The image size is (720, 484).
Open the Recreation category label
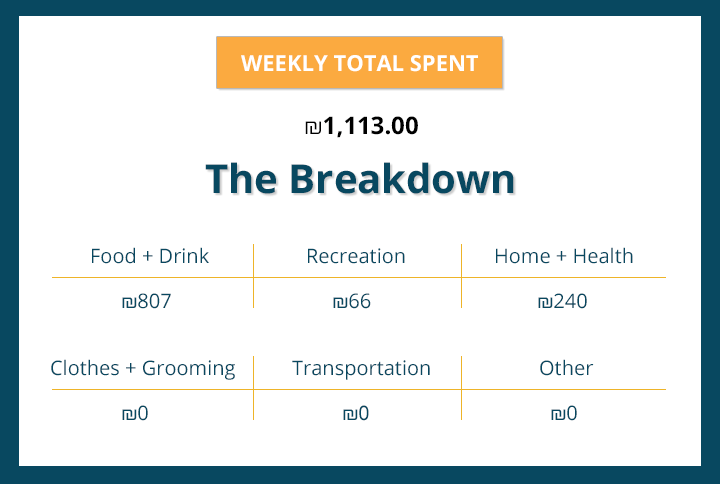coord(356,256)
